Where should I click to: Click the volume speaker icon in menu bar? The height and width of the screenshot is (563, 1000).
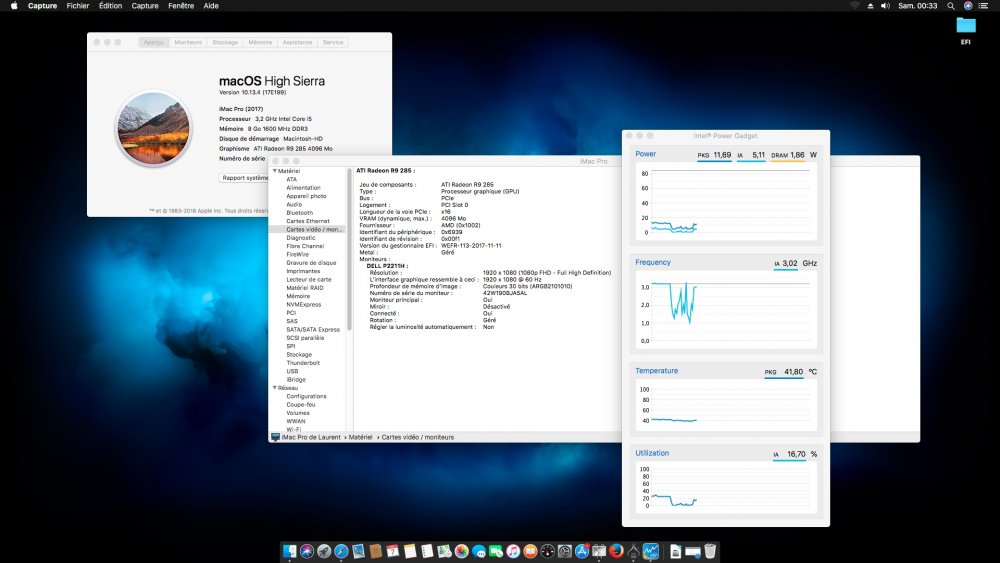pos(885,6)
